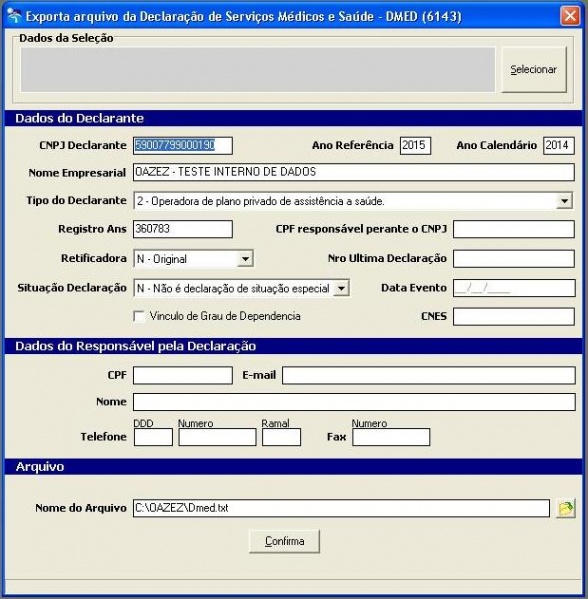
Task: Expand the Tipo do Declarante dropdown
Action: (564, 201)
